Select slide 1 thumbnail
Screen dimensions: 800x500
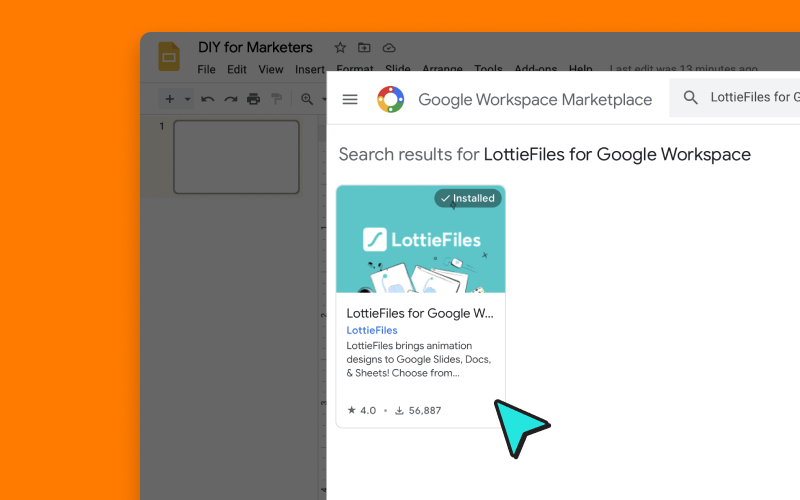pos(236,157)
